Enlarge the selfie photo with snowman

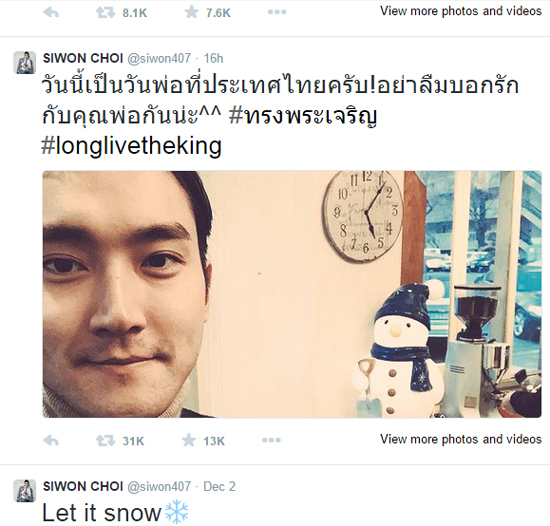tap(292, 294)
